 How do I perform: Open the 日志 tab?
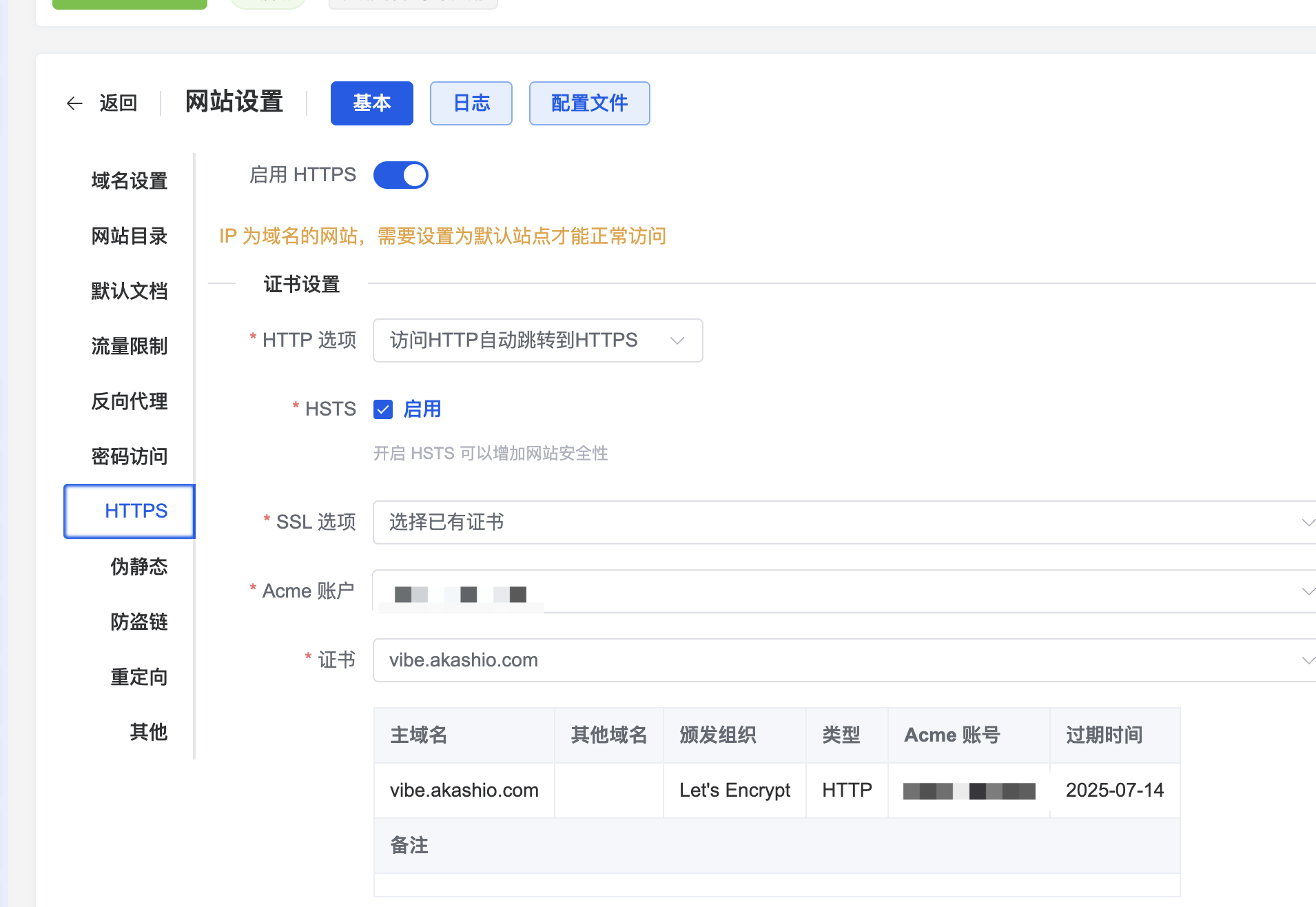click(471, 103)
